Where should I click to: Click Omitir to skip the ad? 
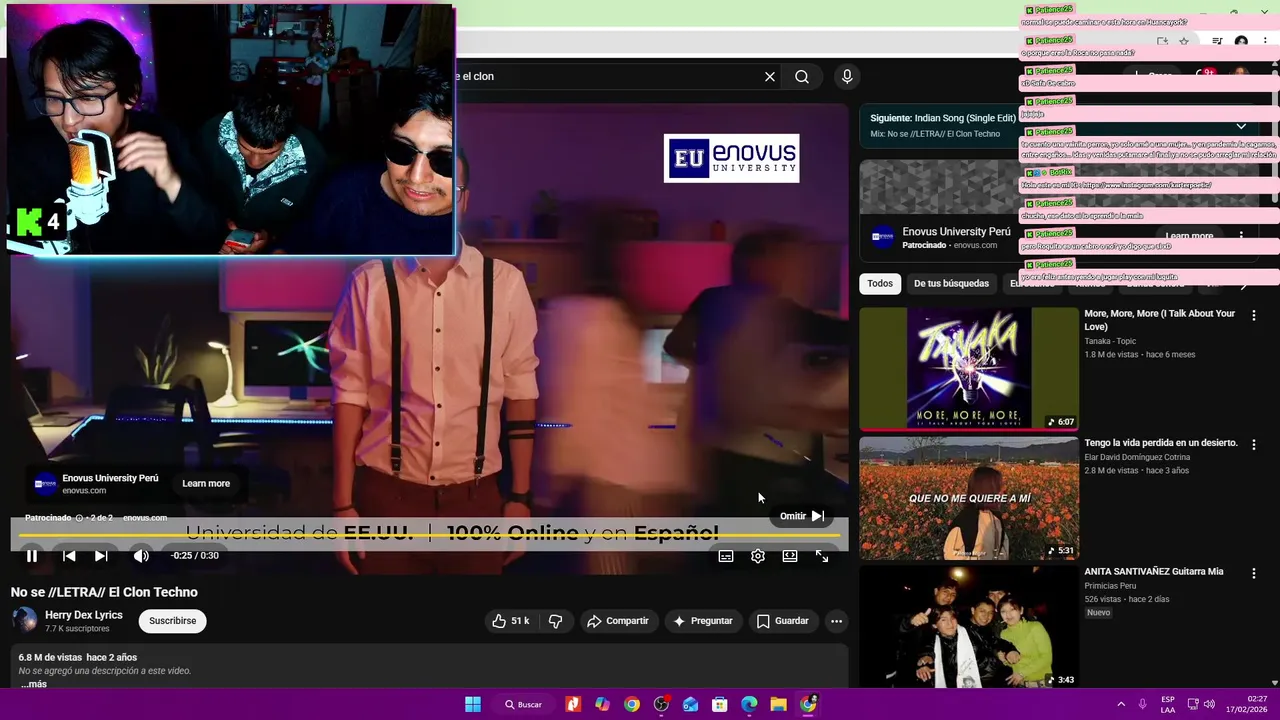pyautogui.click(x=803, y=516)
